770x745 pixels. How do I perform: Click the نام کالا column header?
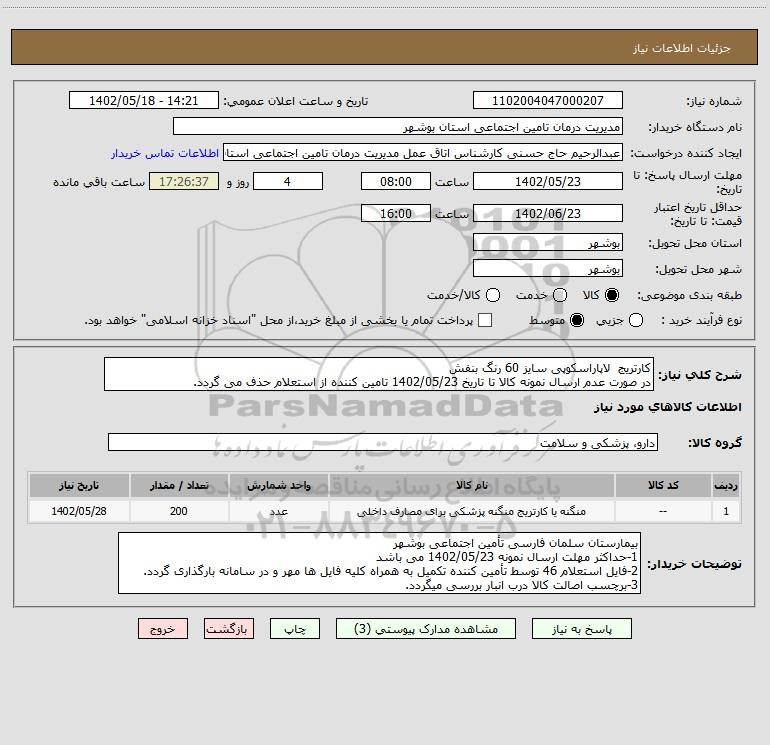click(x=471, y=485)
